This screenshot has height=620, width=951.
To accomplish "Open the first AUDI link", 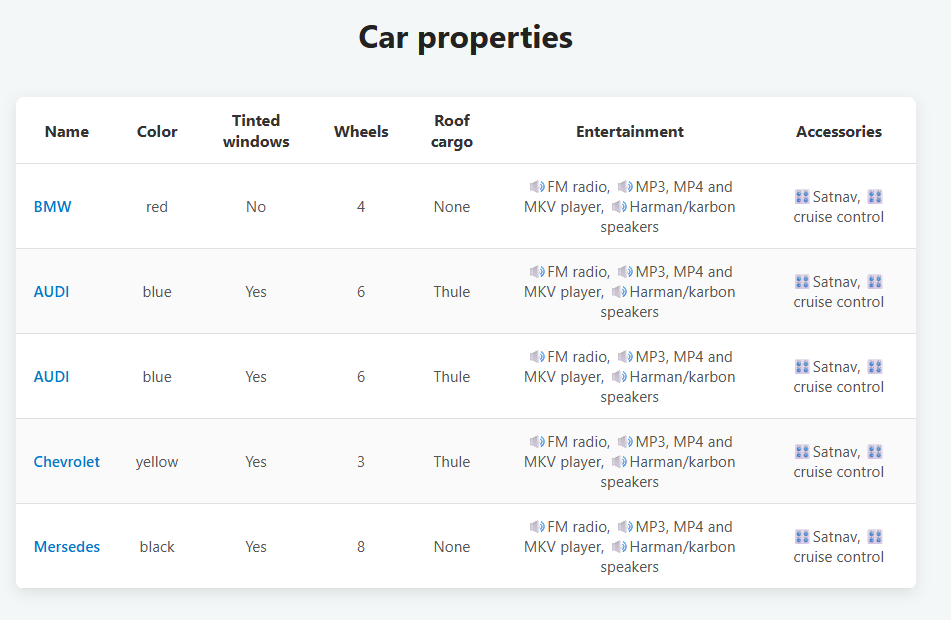I will 51,292.
